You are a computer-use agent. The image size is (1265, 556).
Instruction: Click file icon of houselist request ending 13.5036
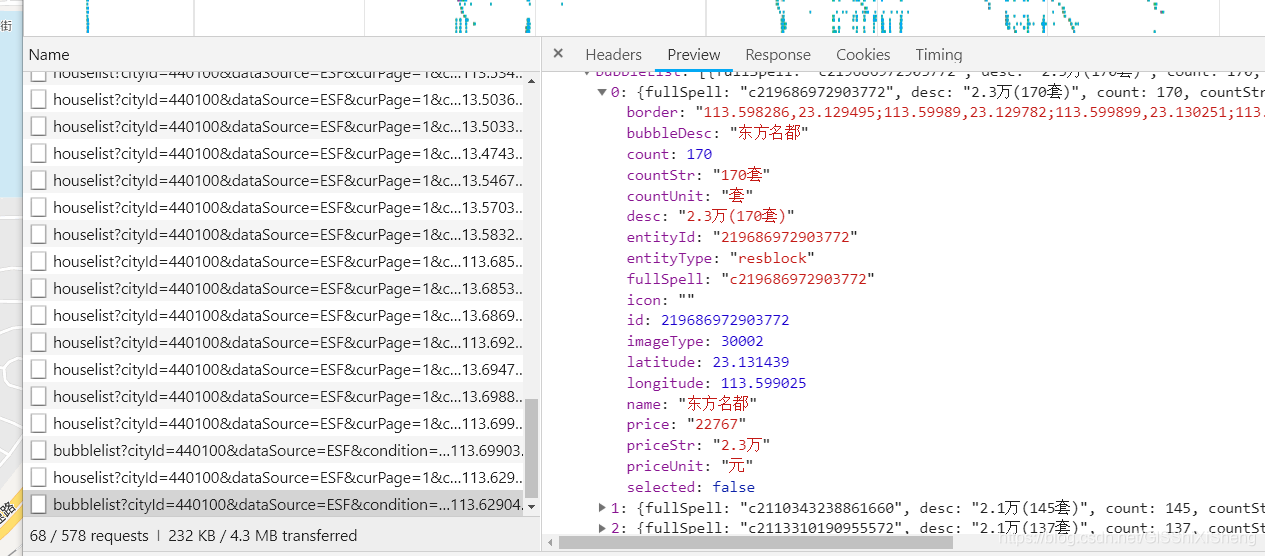(38, 100)
